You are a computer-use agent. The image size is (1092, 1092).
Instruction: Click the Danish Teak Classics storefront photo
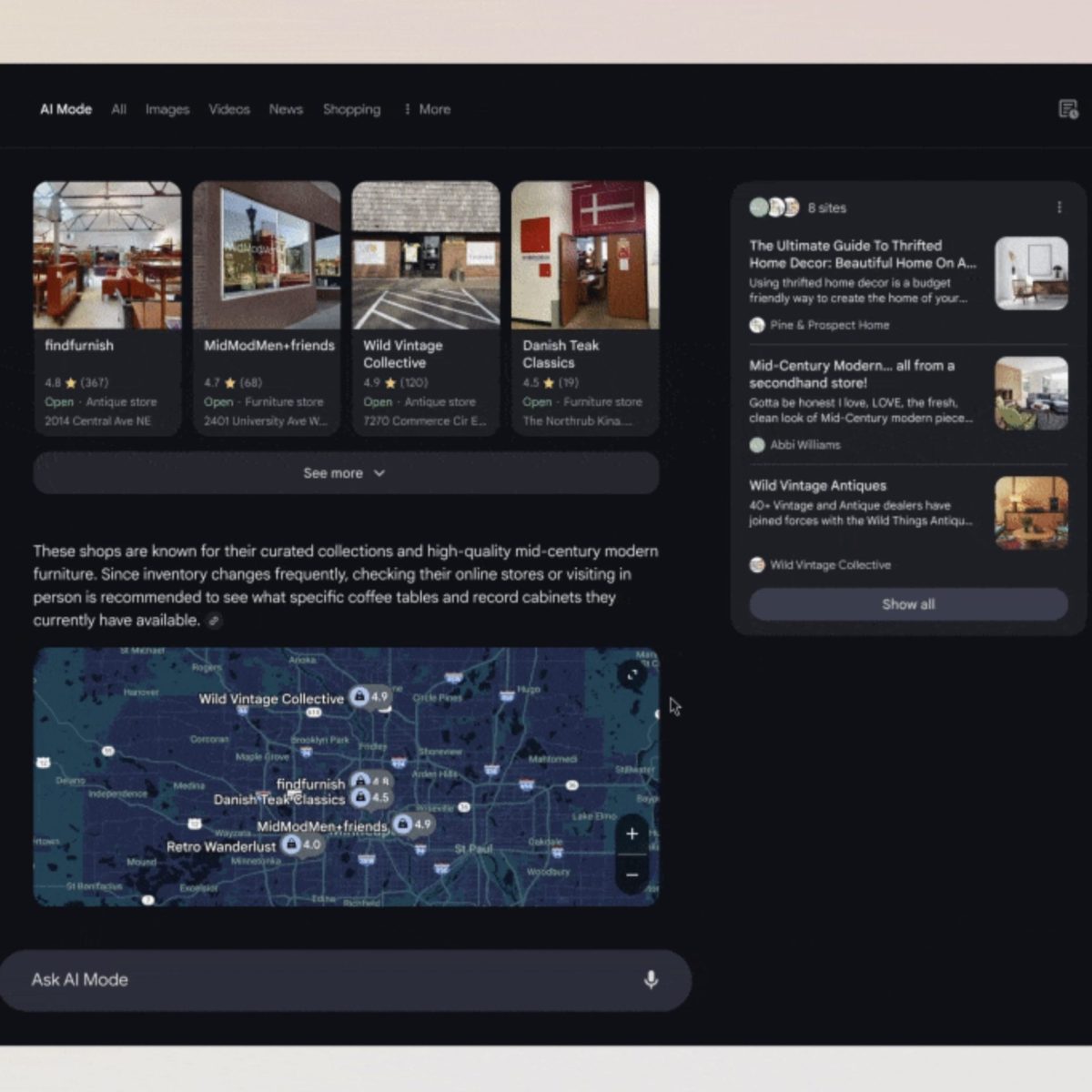585,255
